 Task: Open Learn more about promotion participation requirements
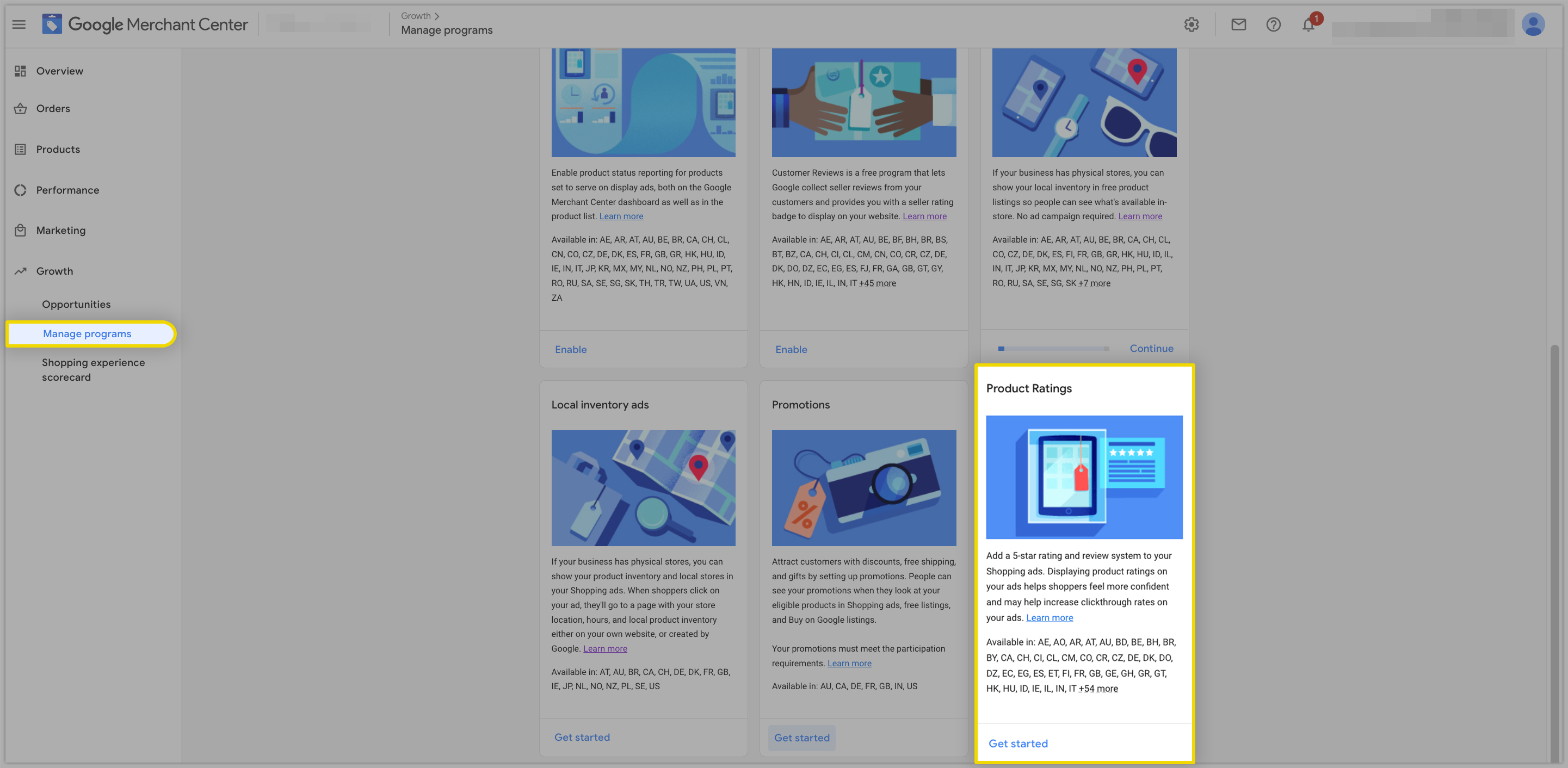click(849, 662)
